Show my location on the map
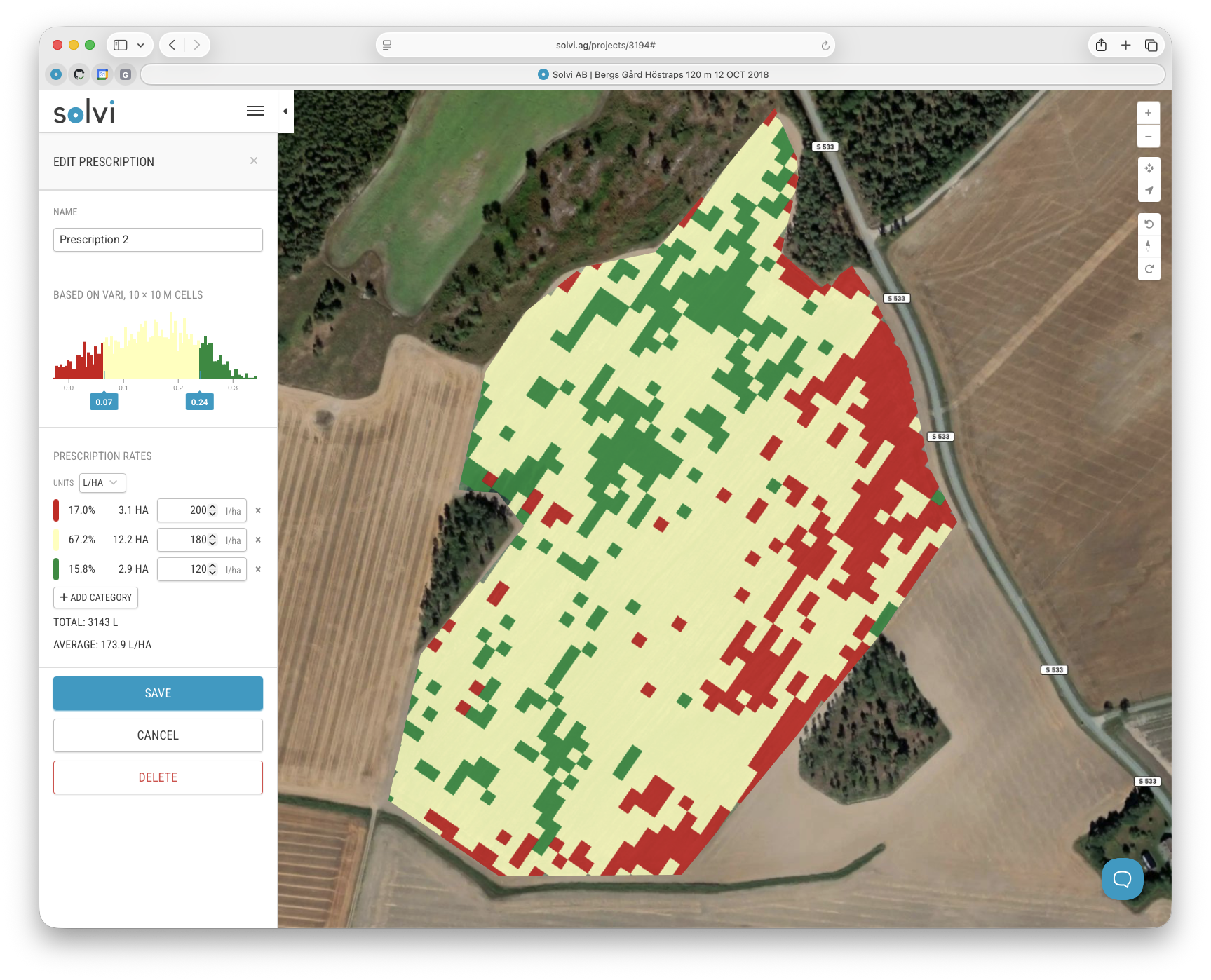 click(x=1149, y=191)
